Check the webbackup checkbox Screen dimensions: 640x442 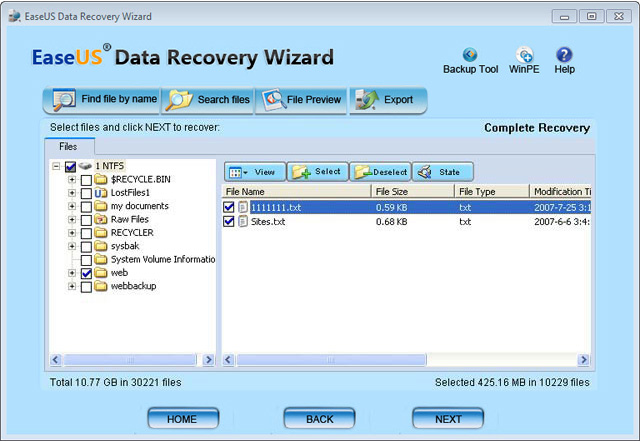(x=86, y=287)
